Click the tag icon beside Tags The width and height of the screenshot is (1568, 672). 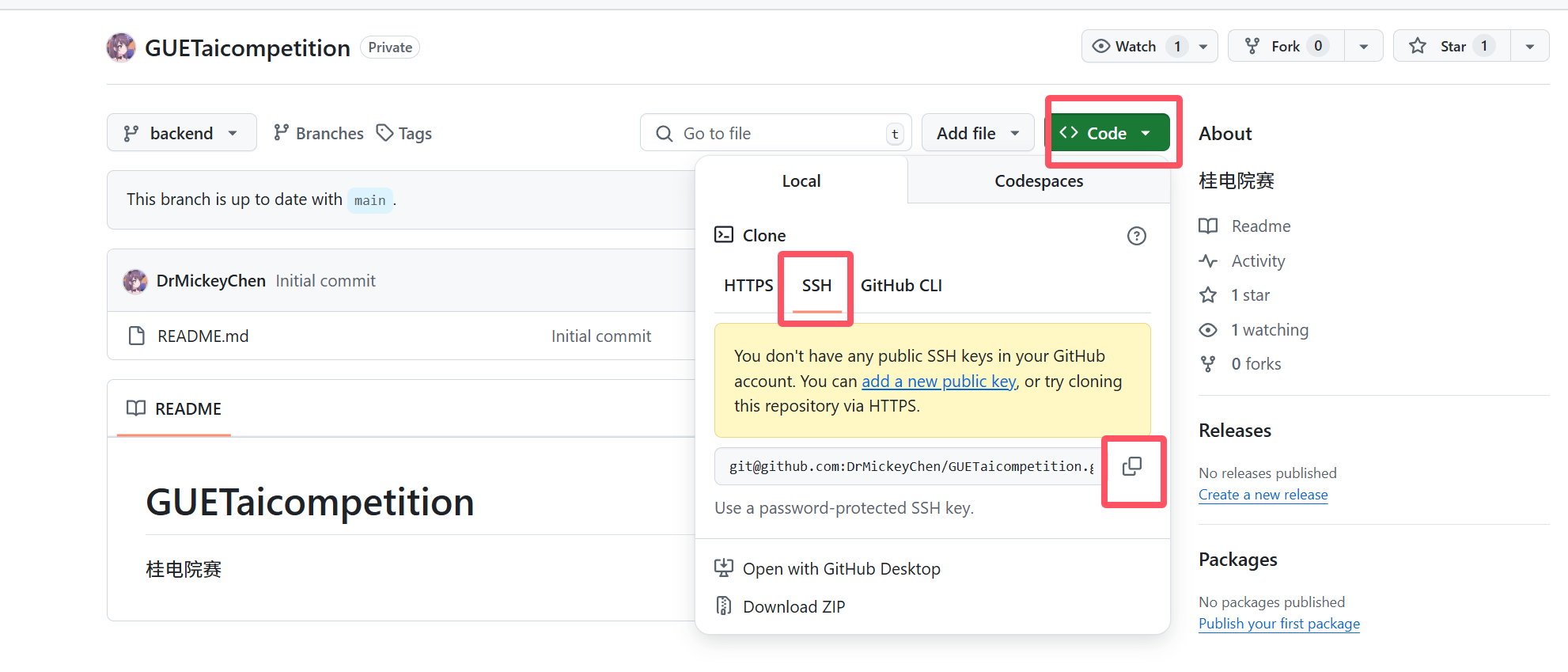[385, 133]
